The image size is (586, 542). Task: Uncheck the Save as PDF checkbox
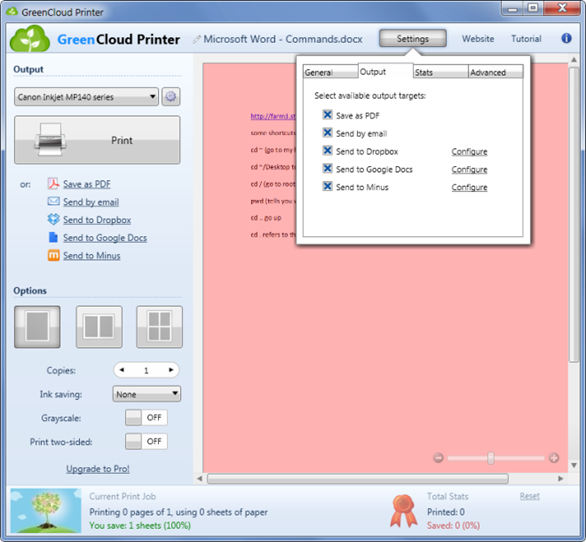[x=327, y=114]
